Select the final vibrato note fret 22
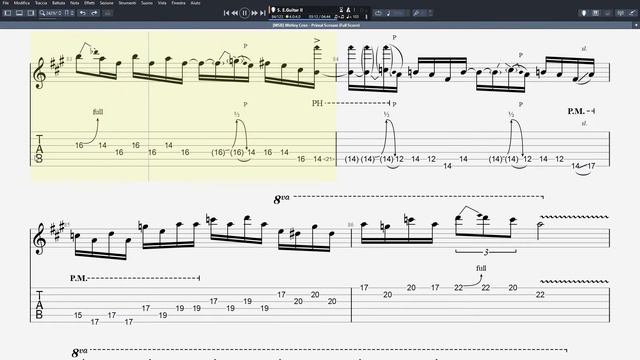640x360 pixels. [x=540, y=295]
